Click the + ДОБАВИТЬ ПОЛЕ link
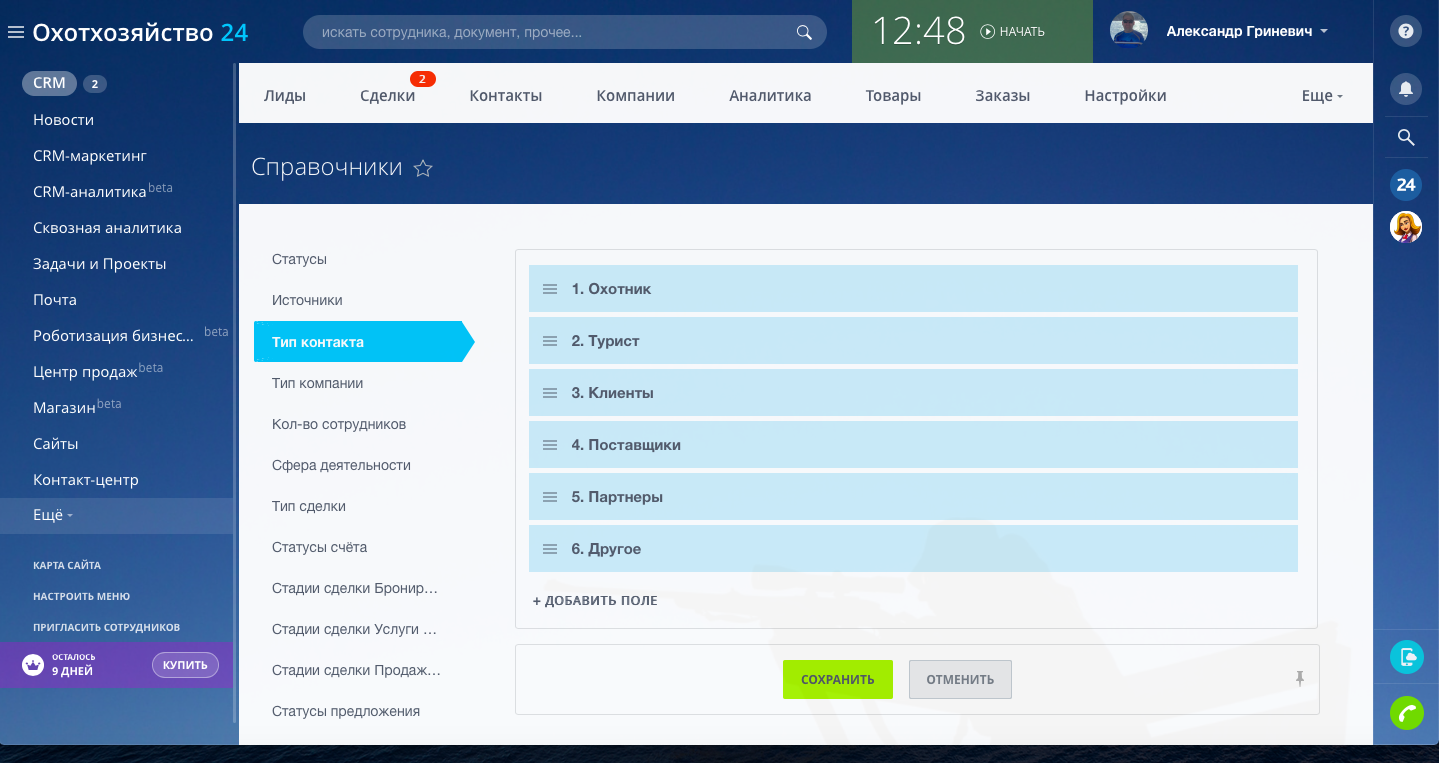Image resolution: width=1439 pixels, height=763 pixels. pos(595,601)
